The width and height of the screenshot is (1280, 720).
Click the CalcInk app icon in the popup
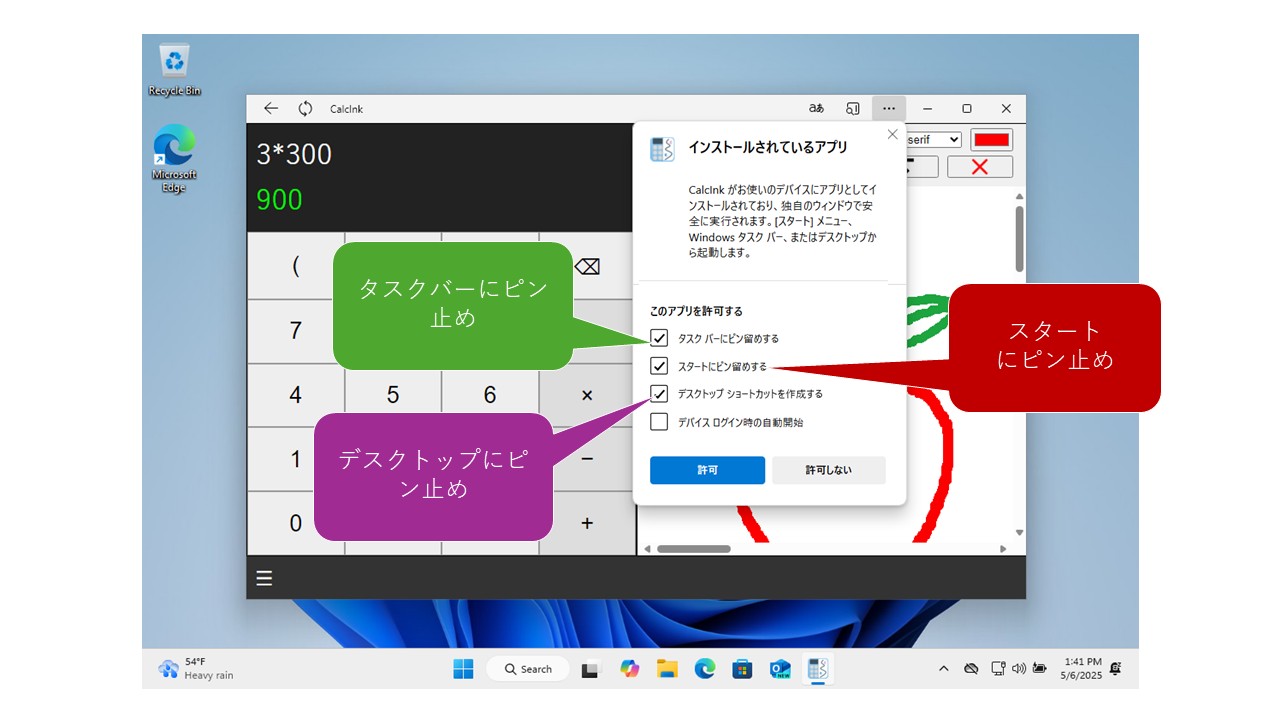coord(662,149)
